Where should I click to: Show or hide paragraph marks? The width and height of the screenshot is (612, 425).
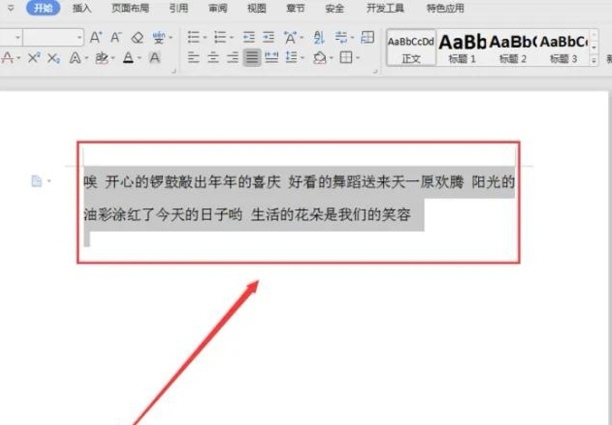coord(341,37)
